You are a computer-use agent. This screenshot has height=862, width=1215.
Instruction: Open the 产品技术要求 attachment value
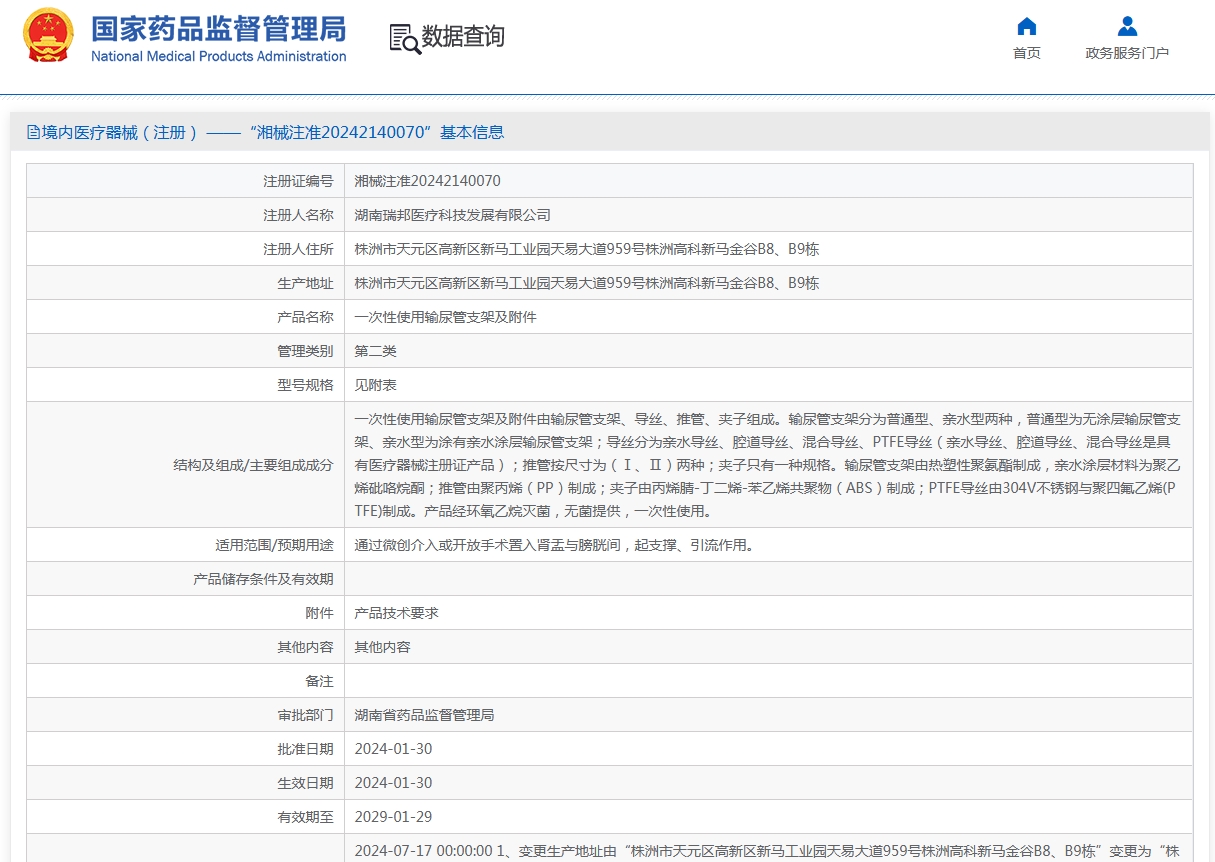(397, 613)
